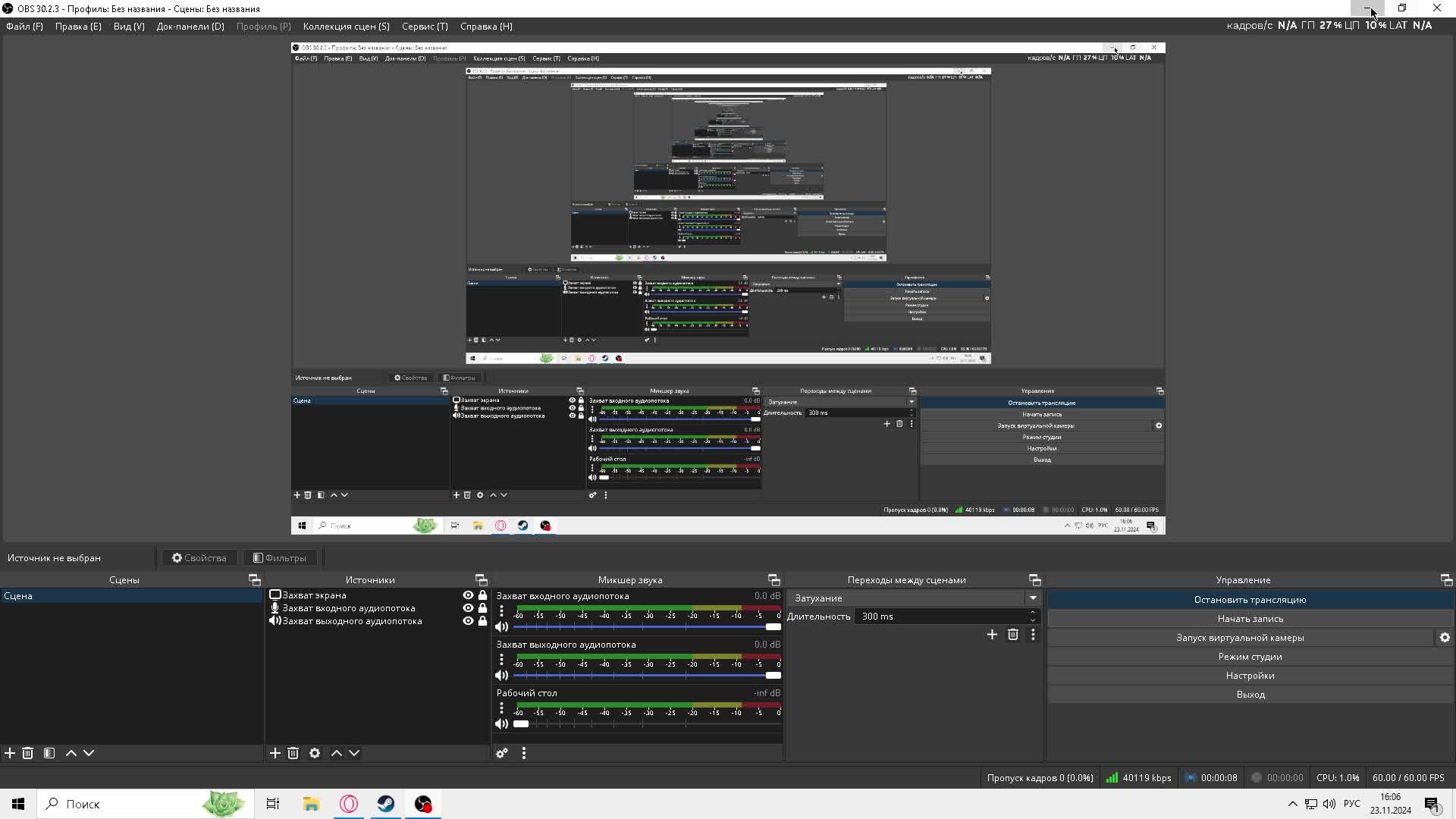Open transition properties three dots menu
Screen dimensions: 1456x819
click(1033, 635)
